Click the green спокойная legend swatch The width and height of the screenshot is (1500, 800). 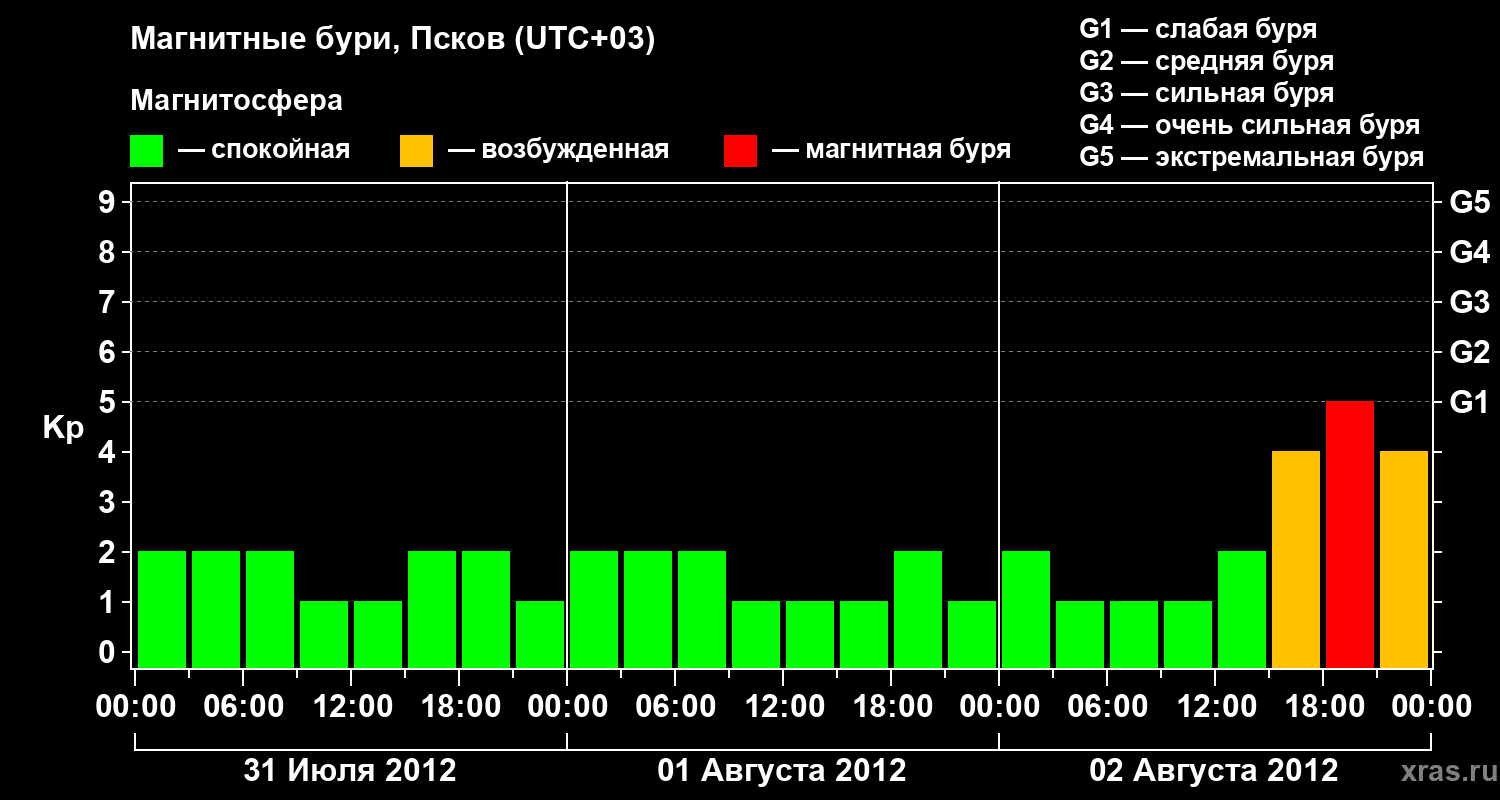147,151
